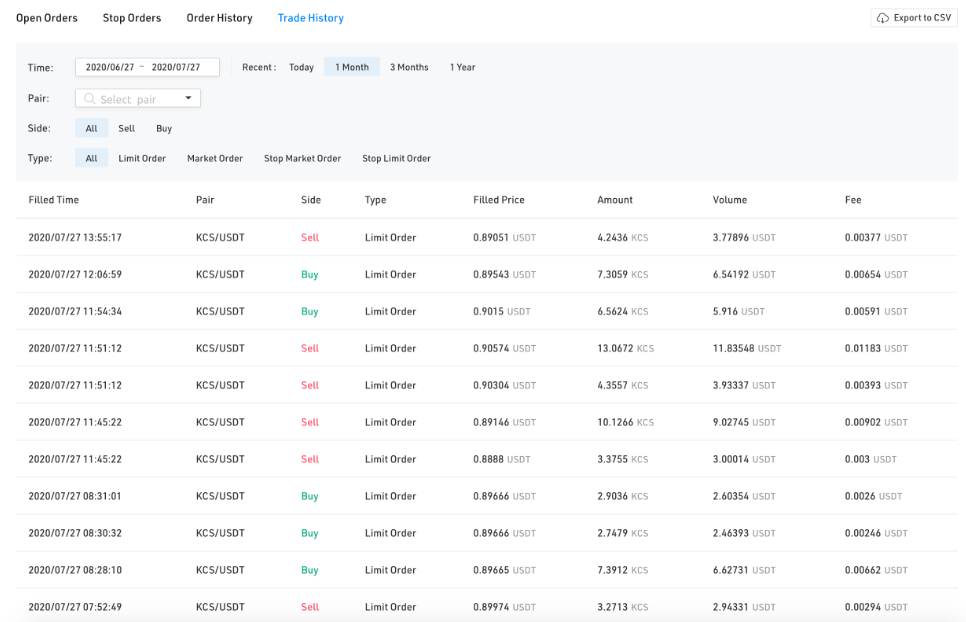Filter Type by Limit Order
Screen dimensions: 966x622
tap(141, 158)
